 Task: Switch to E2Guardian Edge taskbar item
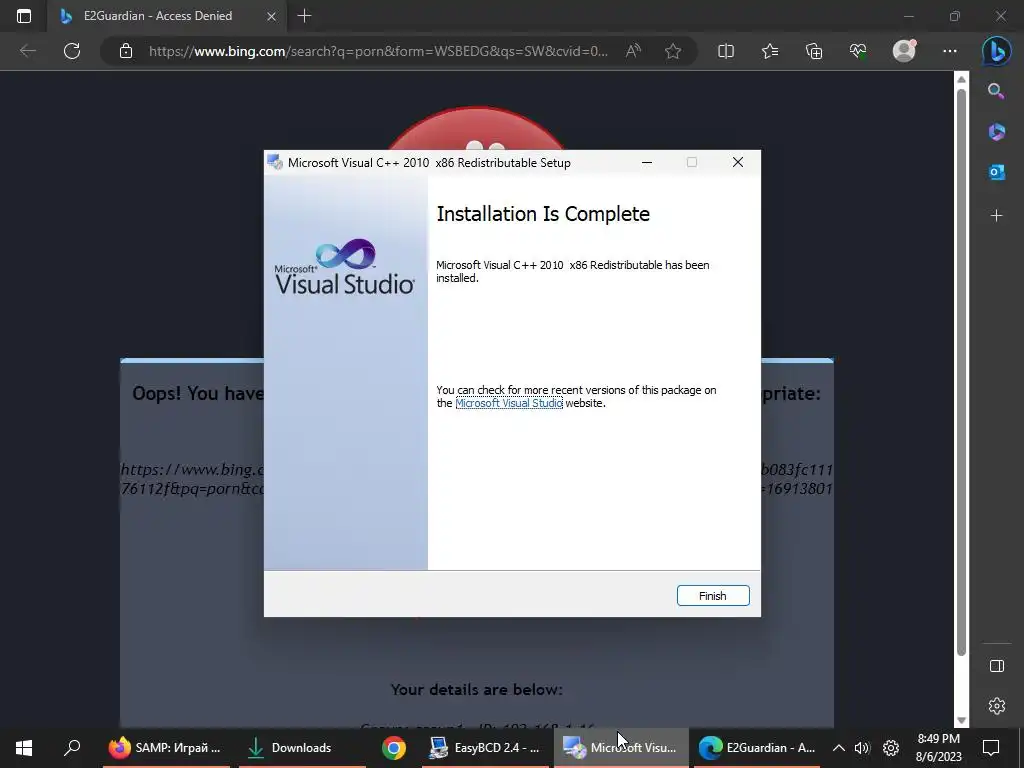[757, 748]
